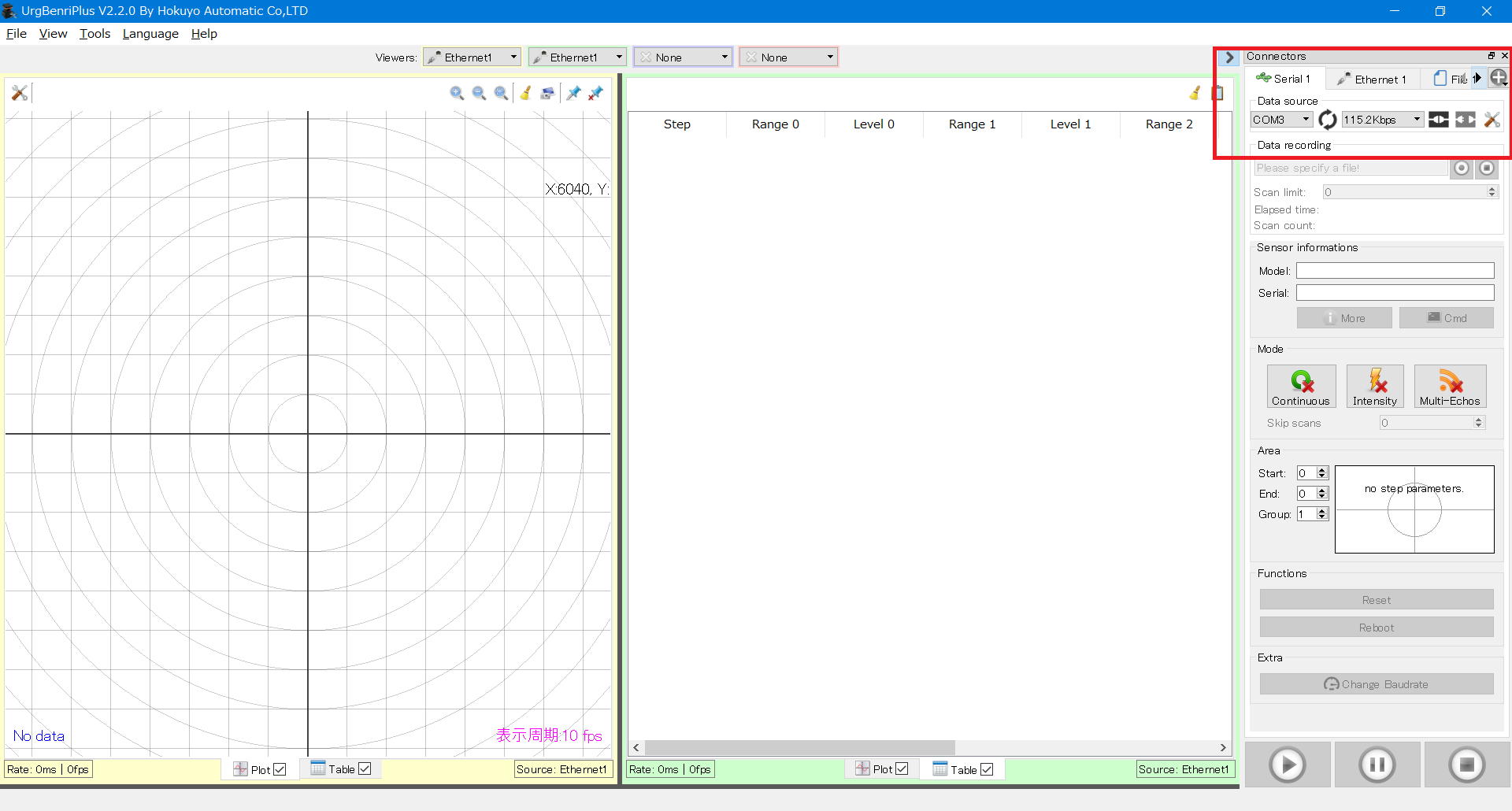1512x811 pixels.
Task: Start sensor playback with play button
Action: (1288, 765)
